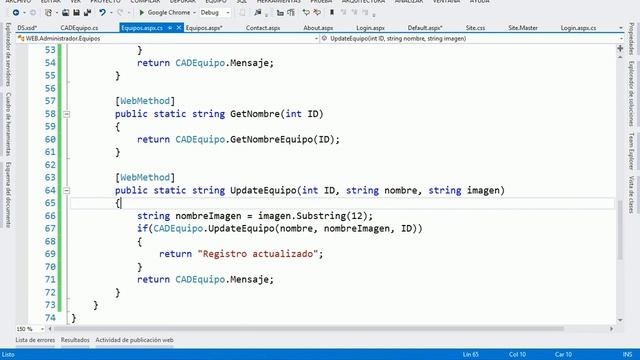
Task: Click the Listo status text
Action: click(8, 354)
